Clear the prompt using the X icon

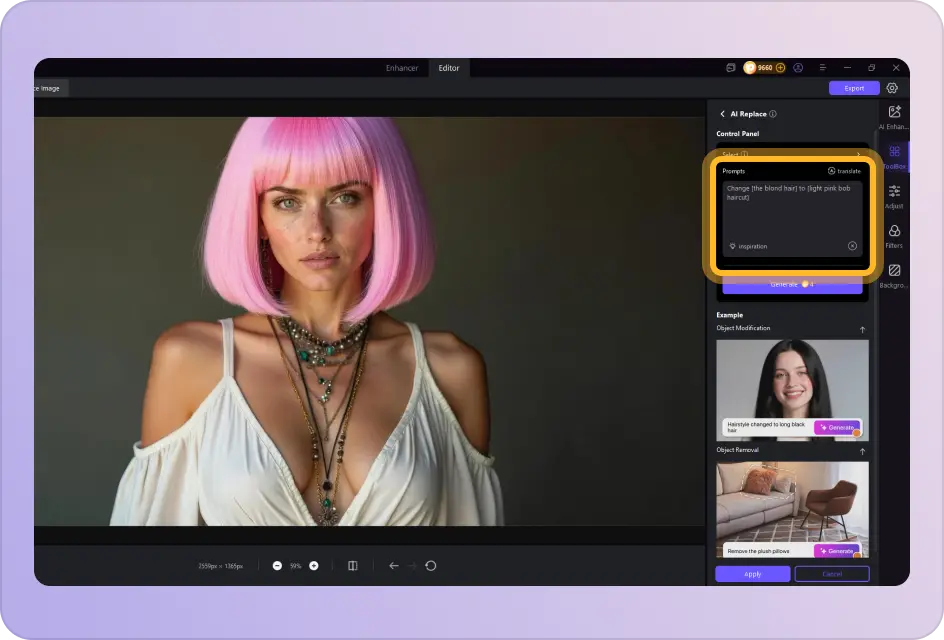(851, 246)
